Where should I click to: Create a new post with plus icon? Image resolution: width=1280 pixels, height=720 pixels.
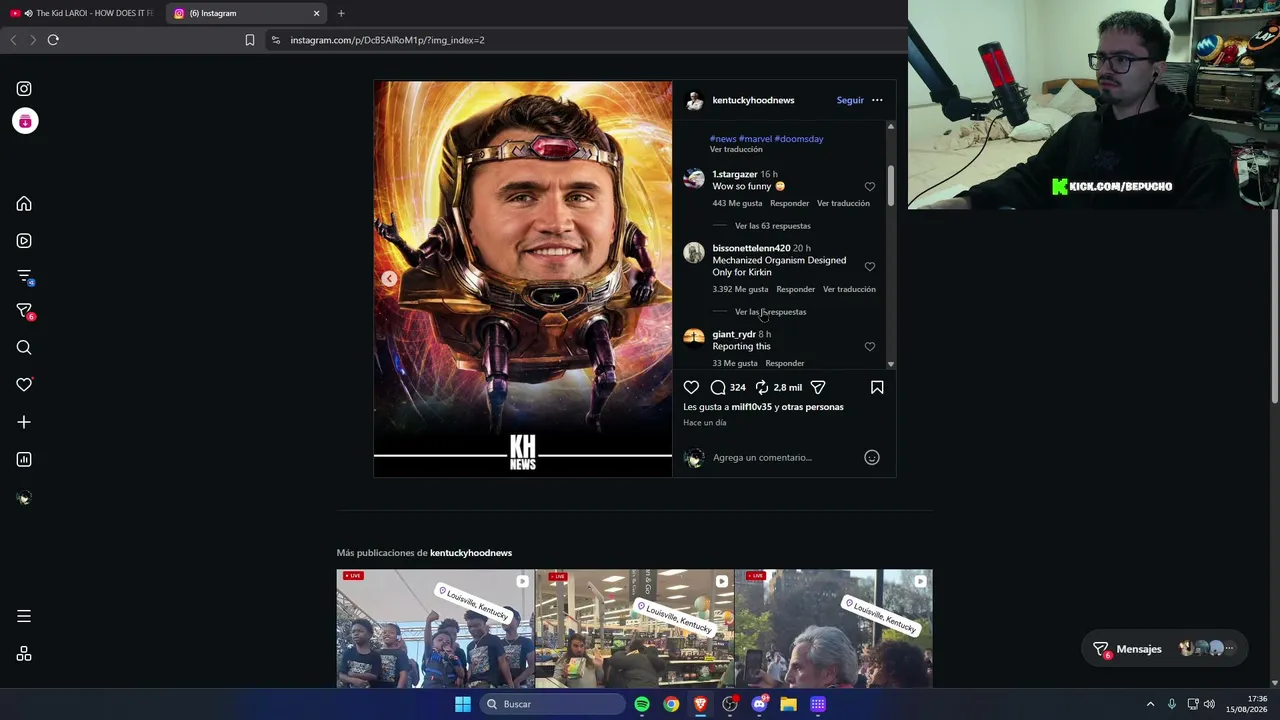tap(24, 422)
